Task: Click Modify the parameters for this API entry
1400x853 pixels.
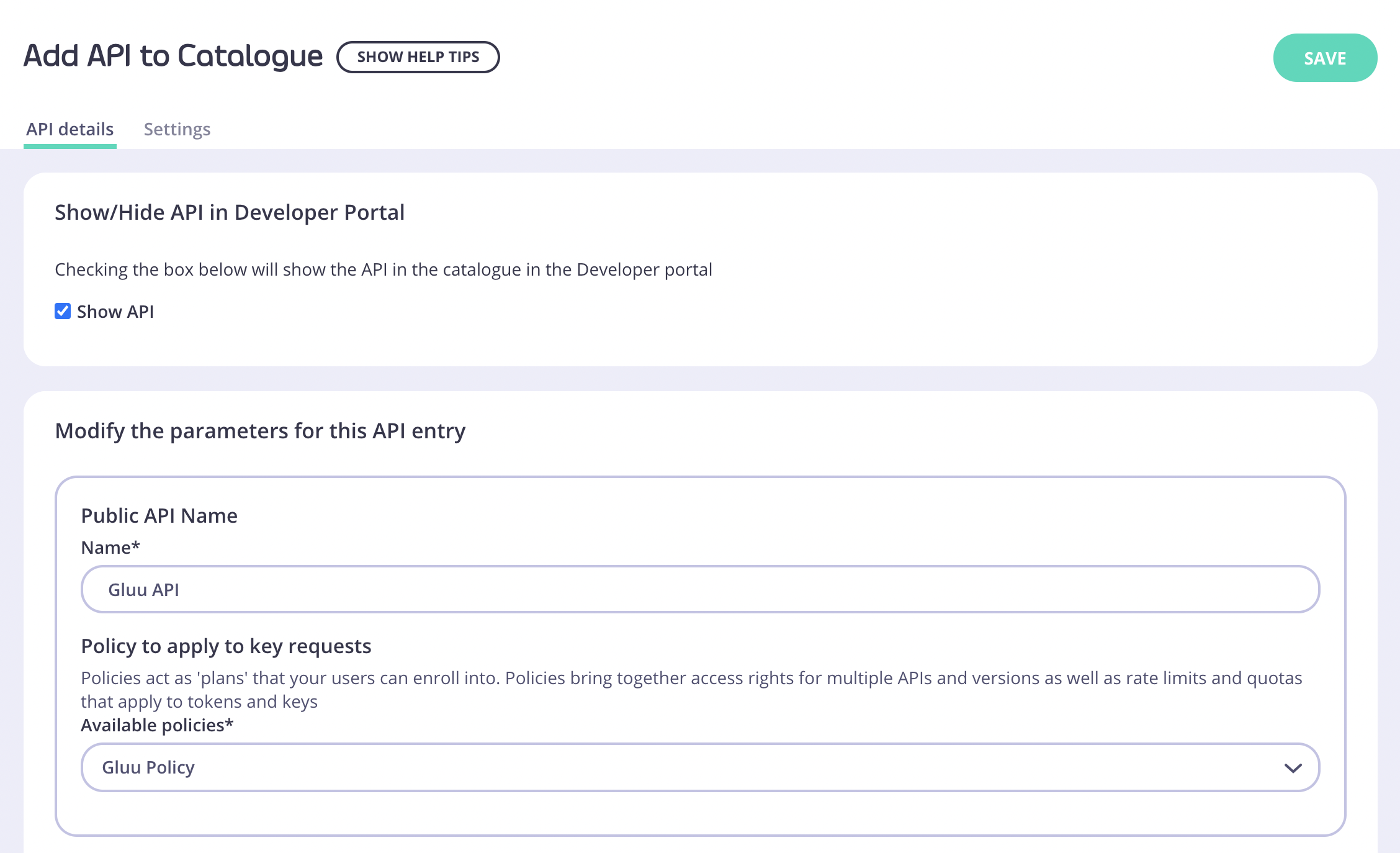Action: tap(260, 431)
